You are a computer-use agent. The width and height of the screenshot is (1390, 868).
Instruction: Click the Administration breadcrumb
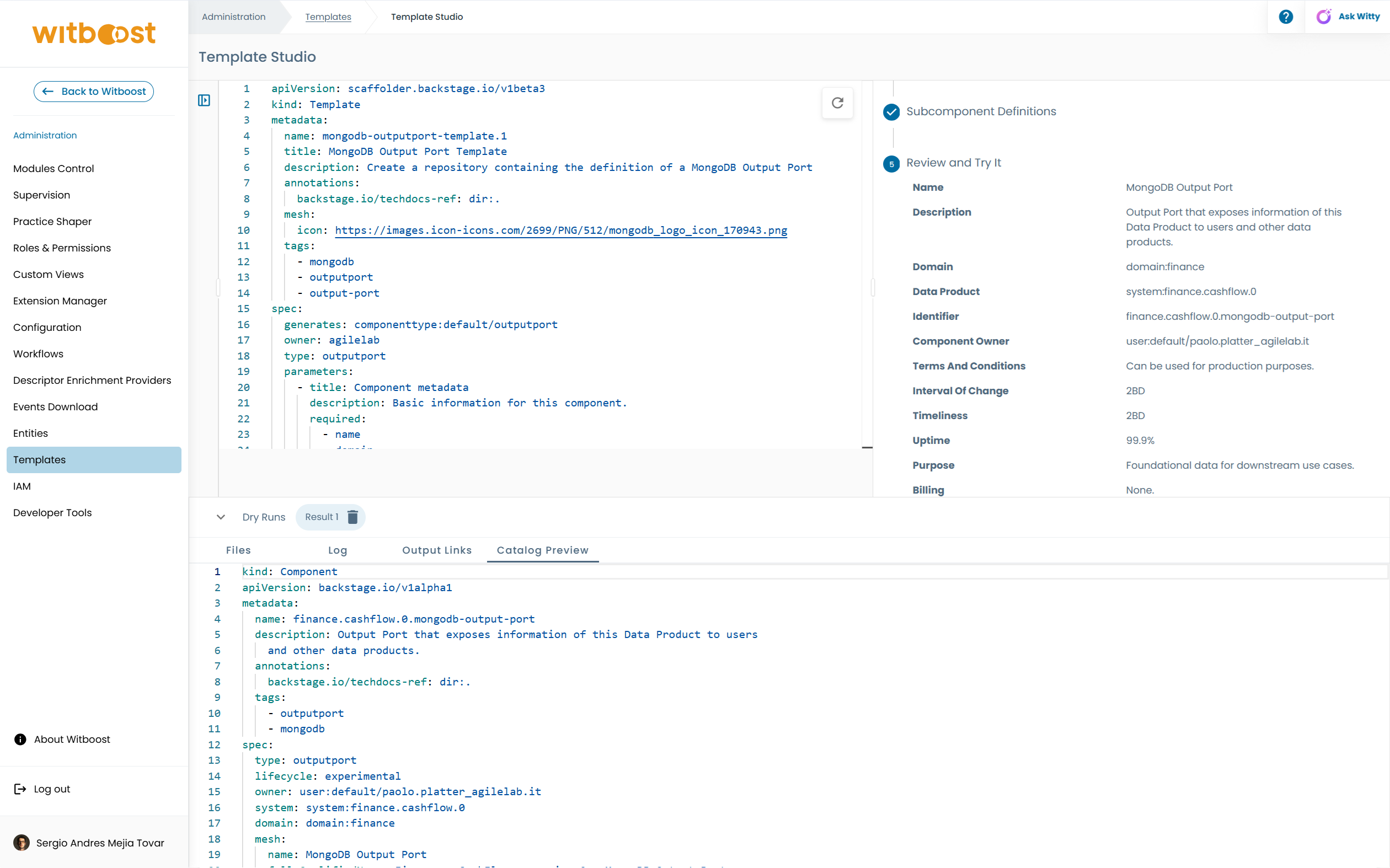tap(234, 17)
